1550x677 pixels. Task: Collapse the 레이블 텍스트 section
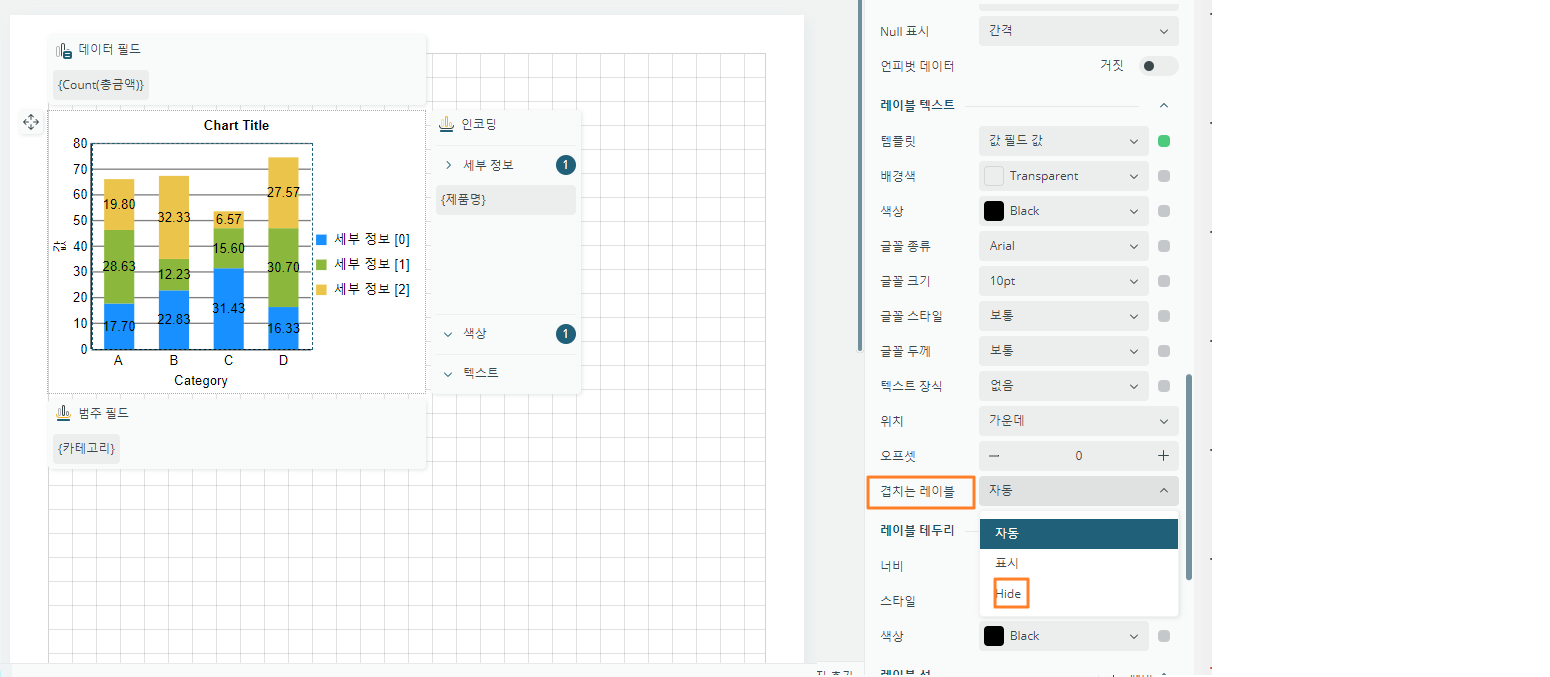pyautogui.click(x=1163, y=105)
